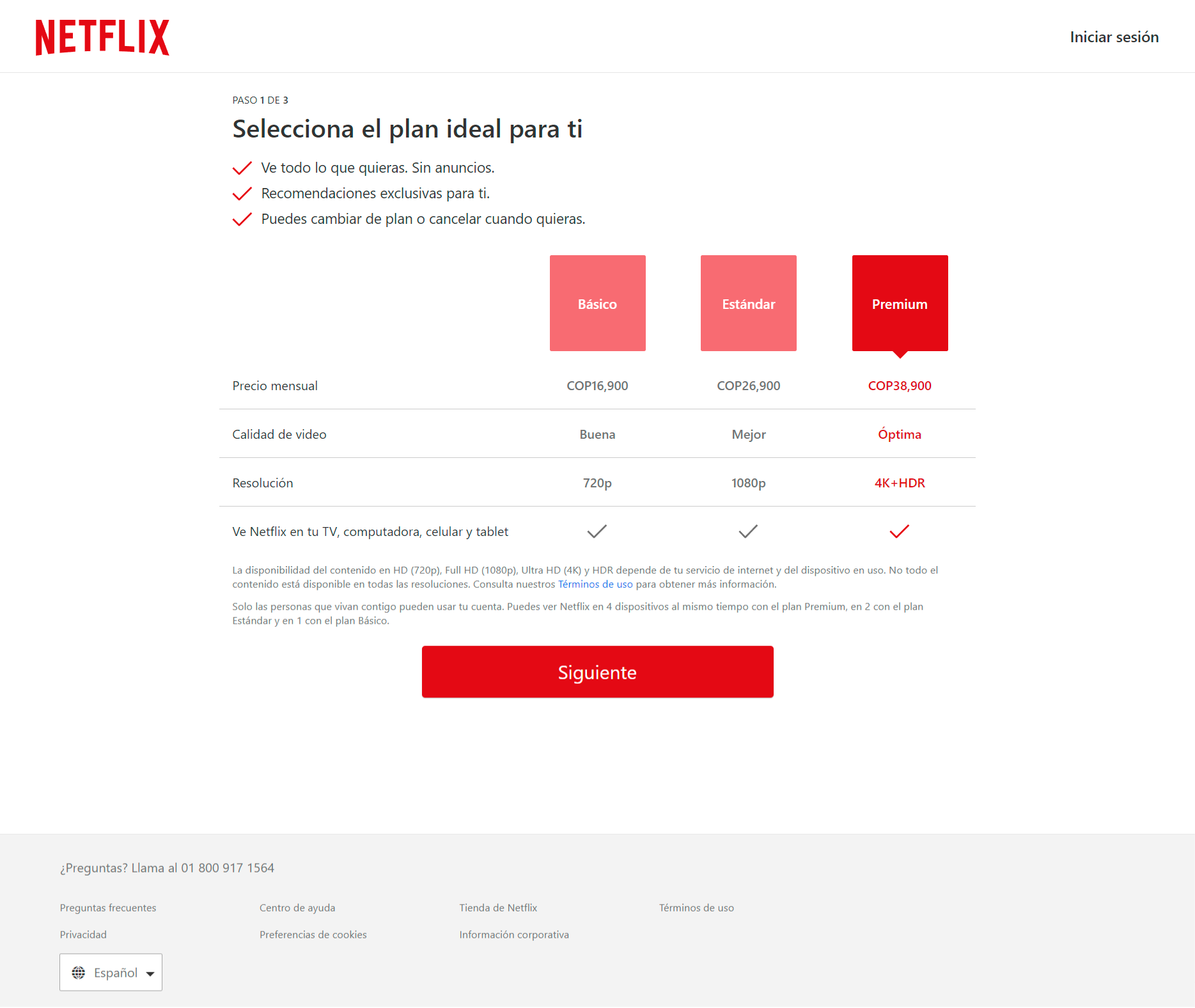Click the gray checkmark under Básico column

click(597, 532)
